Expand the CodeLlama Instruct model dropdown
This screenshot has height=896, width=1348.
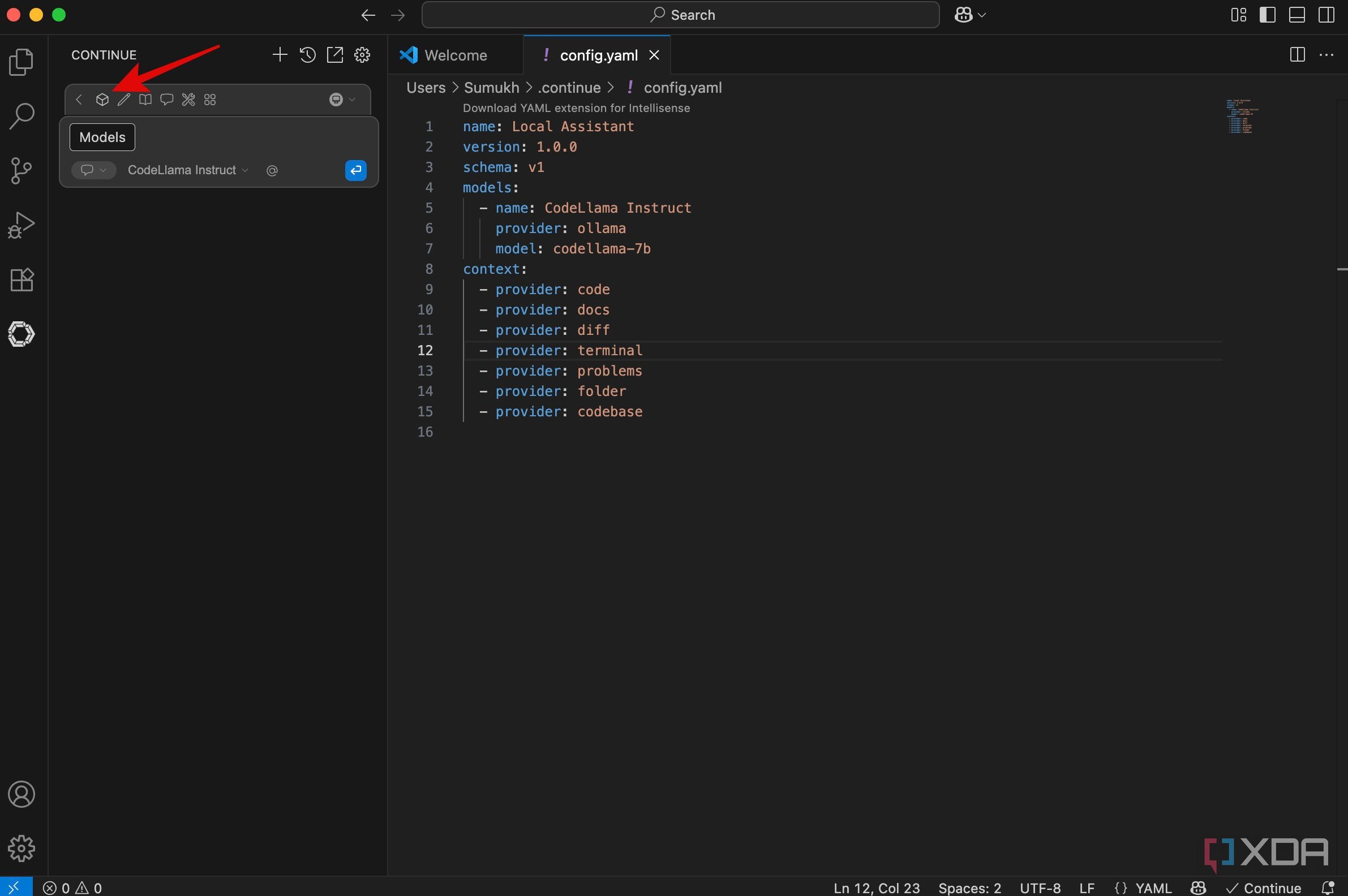[187, 170]
